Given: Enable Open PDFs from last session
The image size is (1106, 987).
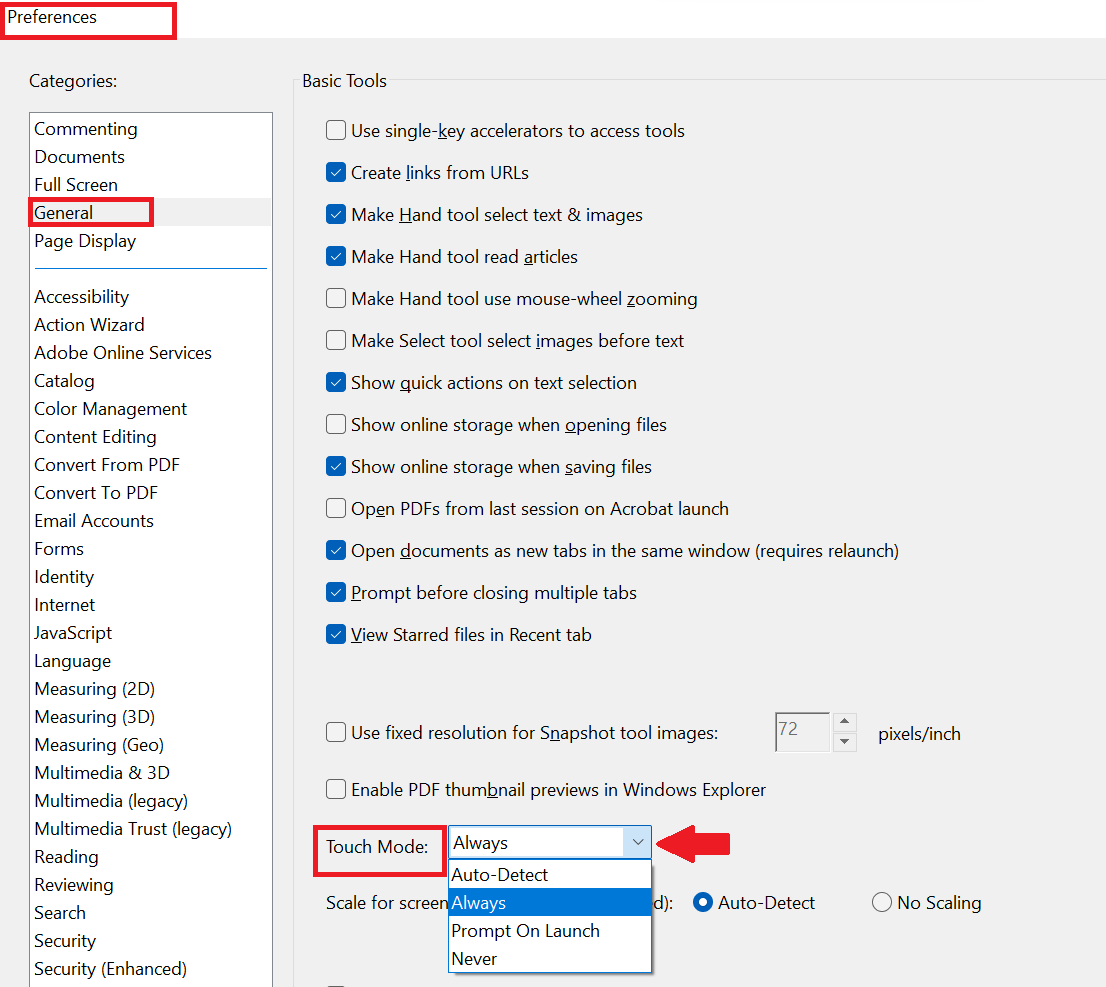Looking at the screenshot, I should [336, 508].
